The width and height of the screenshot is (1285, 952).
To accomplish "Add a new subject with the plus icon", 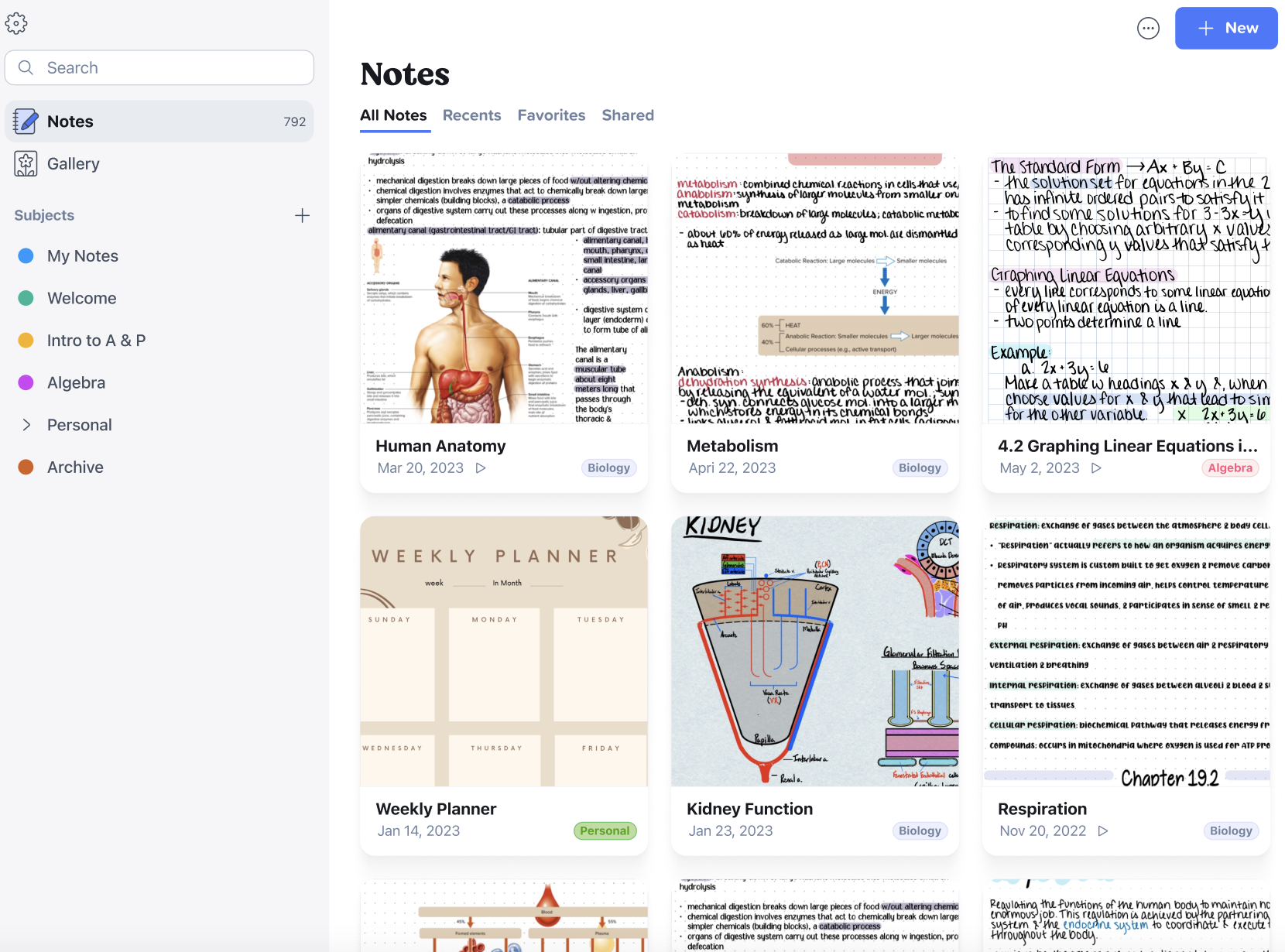I will pos(302,215).
